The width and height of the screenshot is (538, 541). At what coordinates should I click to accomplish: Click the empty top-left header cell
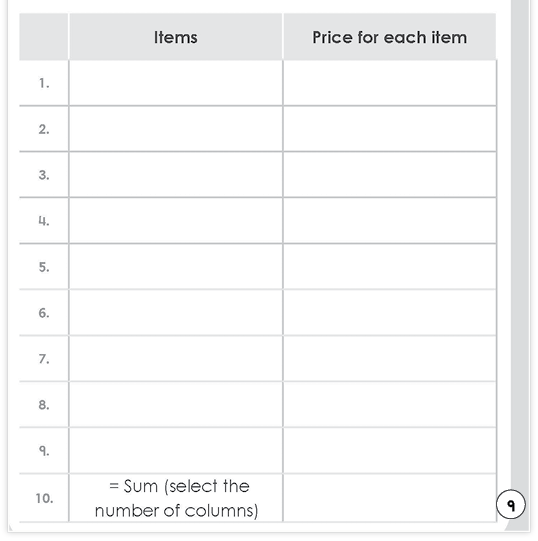pyautogui.click(x=43, y=37)
